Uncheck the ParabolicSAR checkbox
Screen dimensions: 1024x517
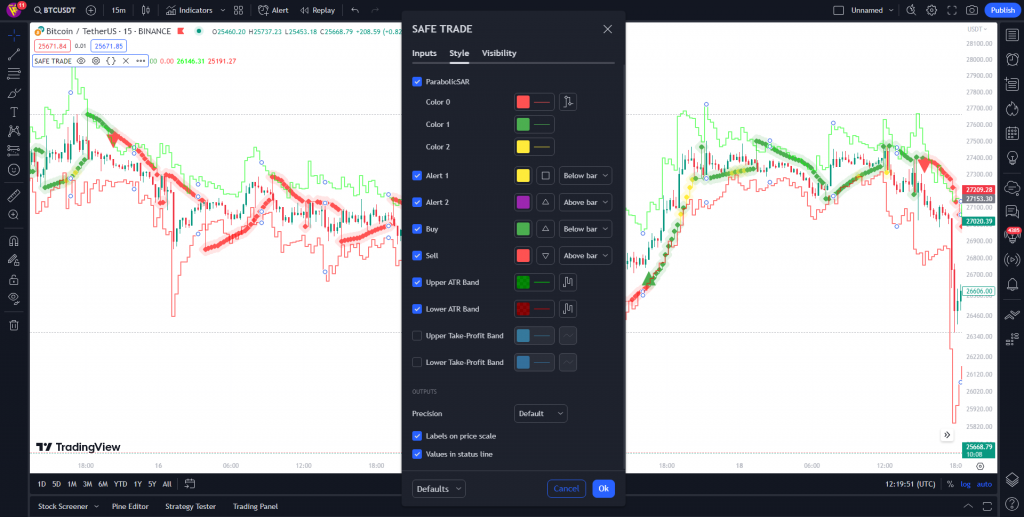click(x=417, y=82)
